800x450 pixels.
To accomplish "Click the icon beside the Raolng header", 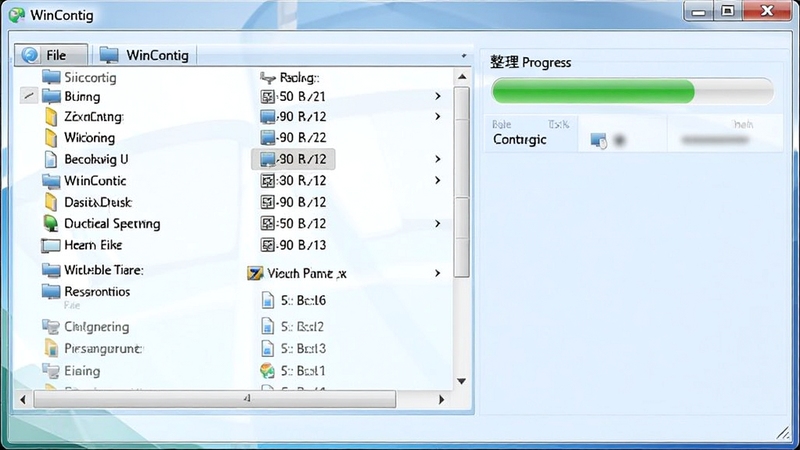I will pos(268,78).
